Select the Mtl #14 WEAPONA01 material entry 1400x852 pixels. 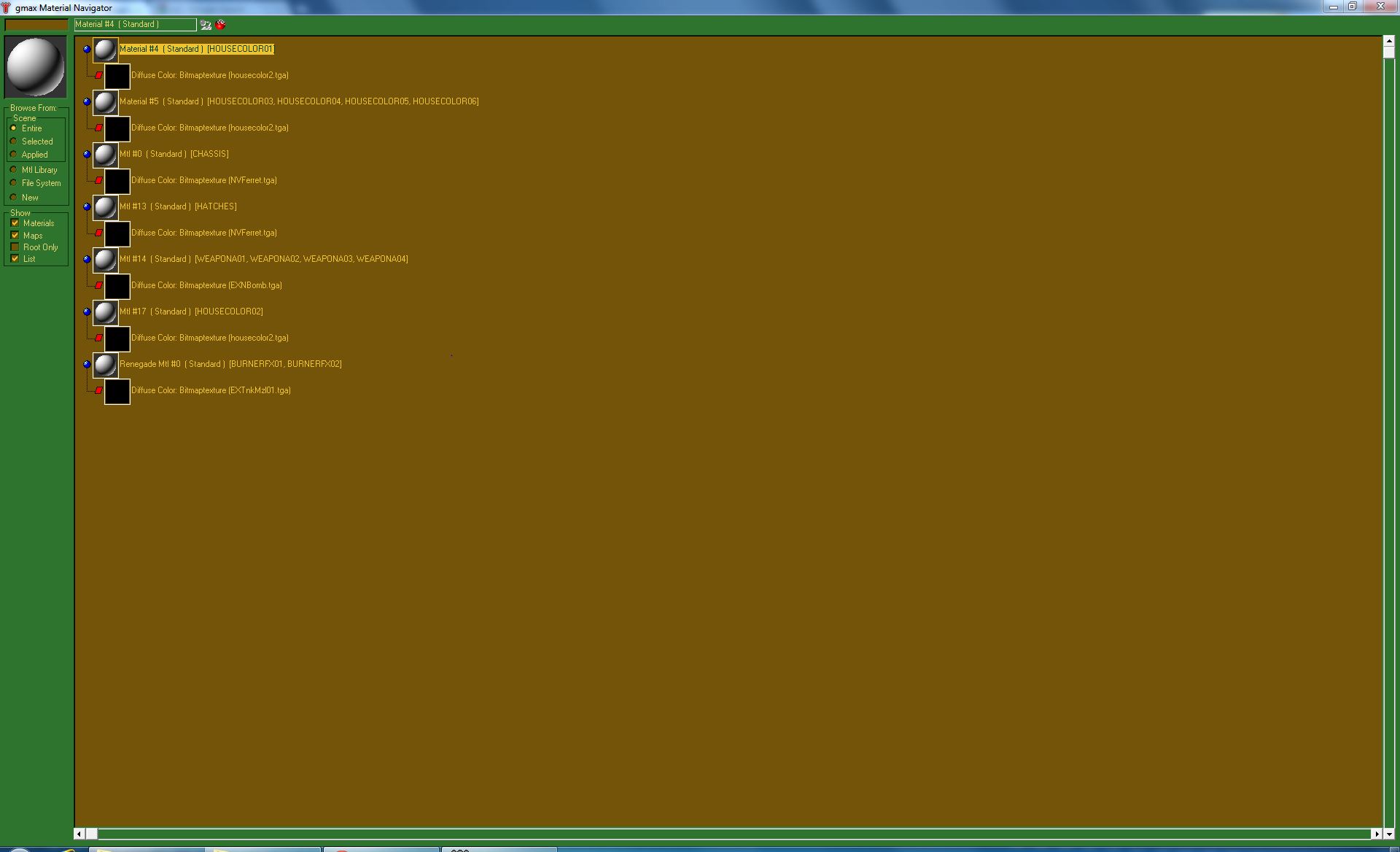[263, 259]
